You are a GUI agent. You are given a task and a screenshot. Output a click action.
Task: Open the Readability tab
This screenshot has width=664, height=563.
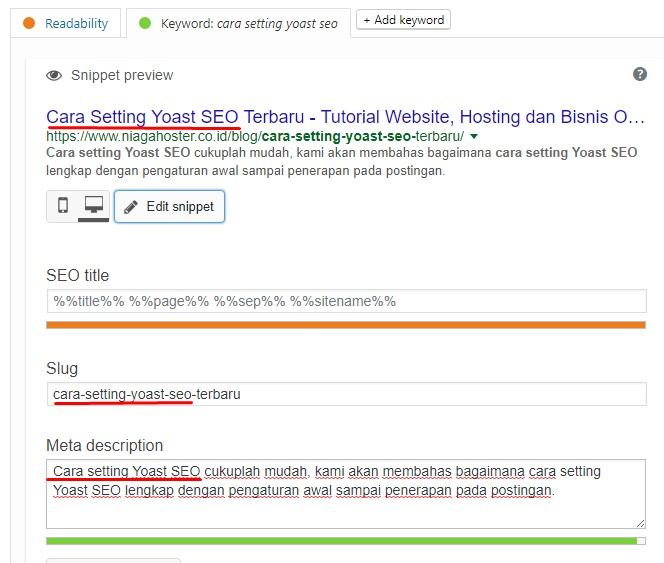[66, 23]
